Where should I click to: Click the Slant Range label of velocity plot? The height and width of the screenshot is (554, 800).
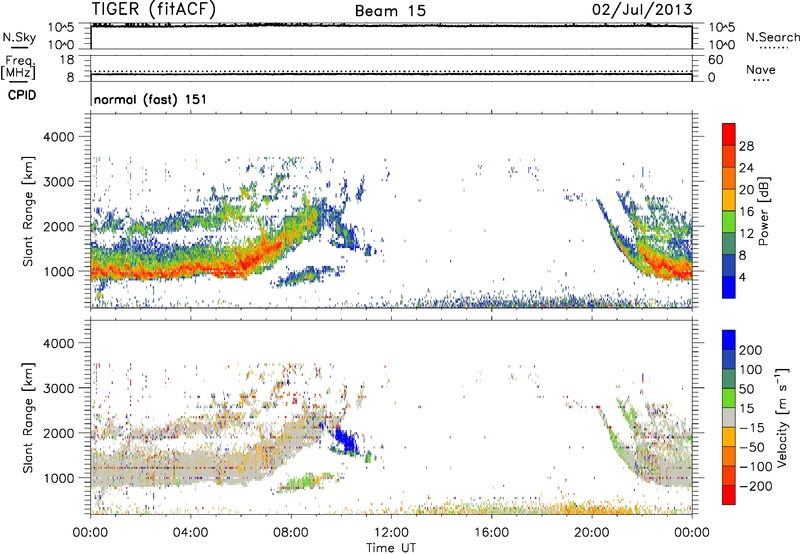point(28,417)
